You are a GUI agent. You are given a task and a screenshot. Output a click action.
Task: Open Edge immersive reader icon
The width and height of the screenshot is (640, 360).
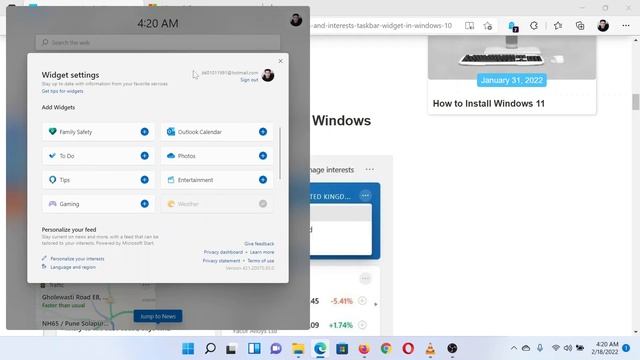pos(469,26)
